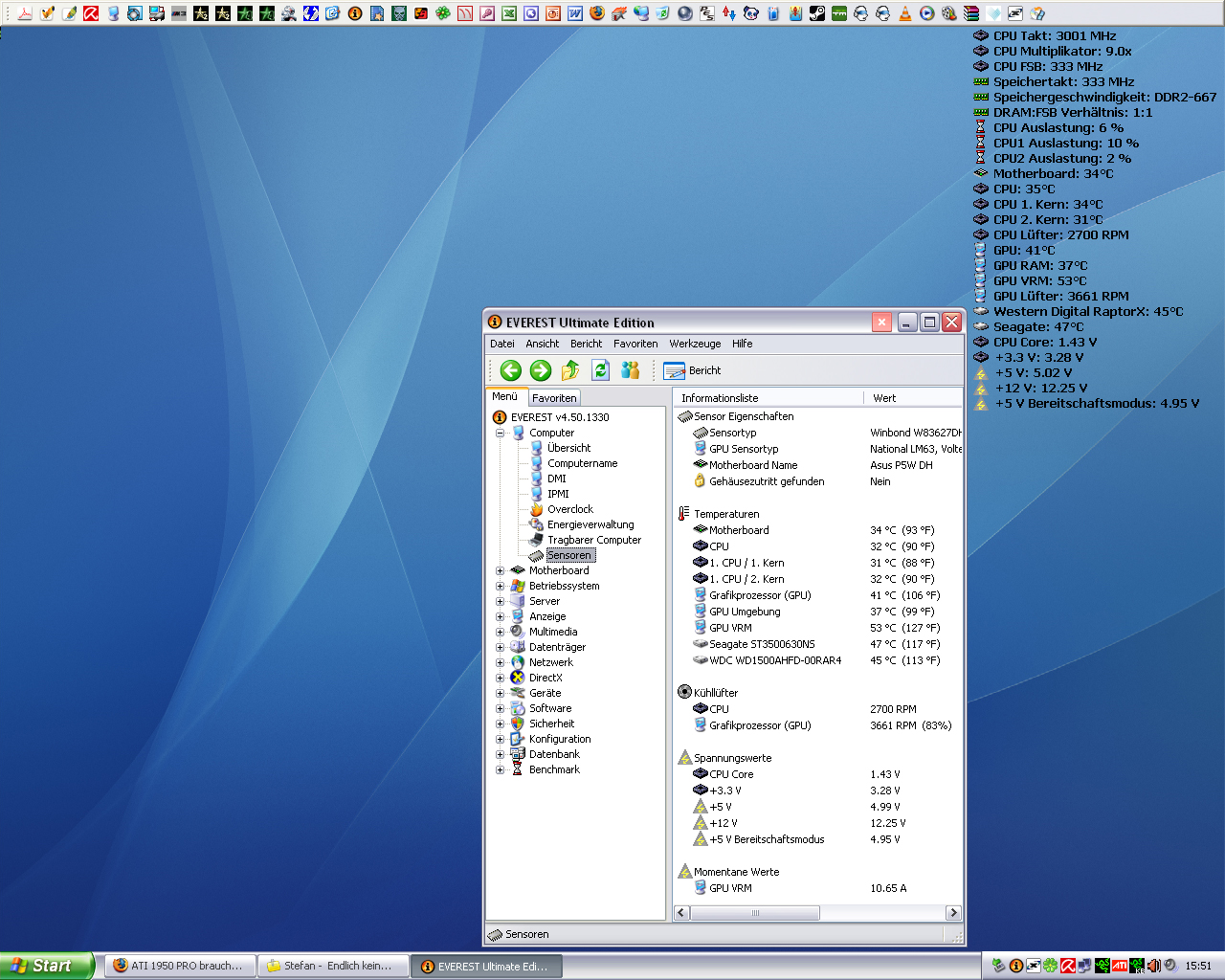Click the up-one-level folder arrow icon

pos(570,370)
